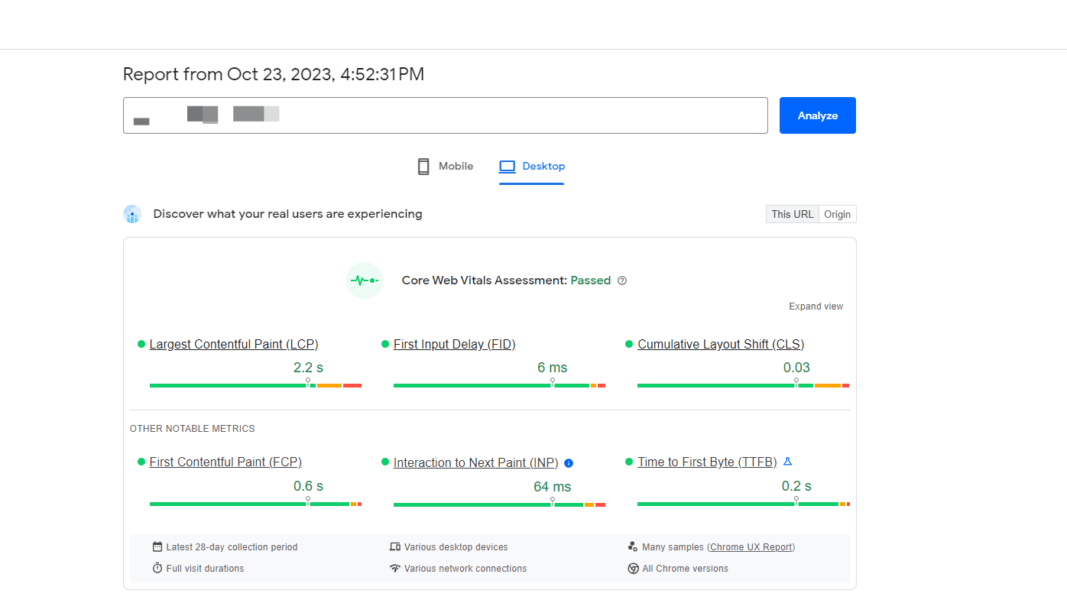Viewport: 1067px width, 600px height.
Task: Click the help icon next to Passed
Action: (x=622, y=281)
